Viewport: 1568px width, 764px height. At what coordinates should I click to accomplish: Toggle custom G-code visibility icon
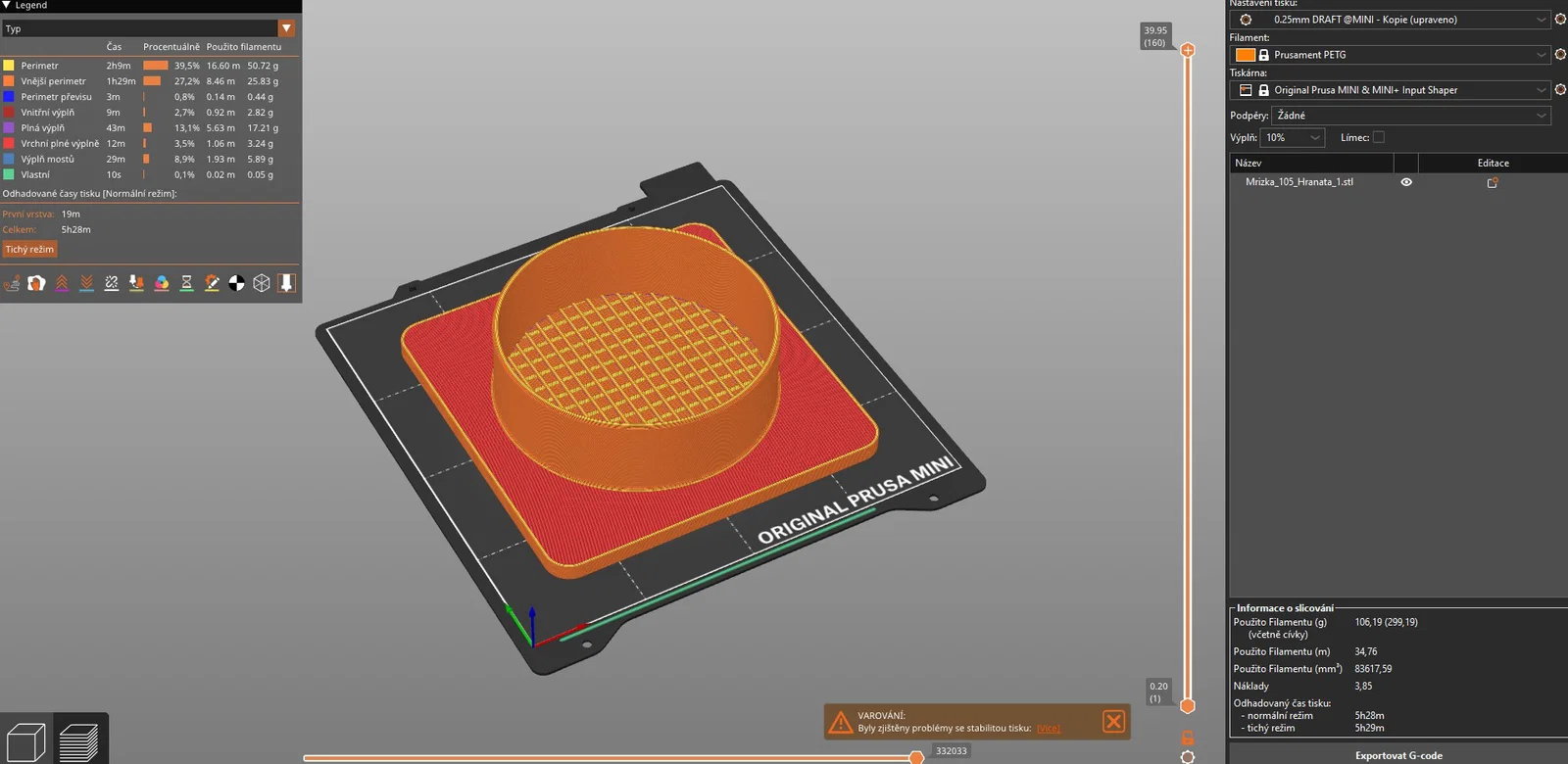tap(212, 283)
